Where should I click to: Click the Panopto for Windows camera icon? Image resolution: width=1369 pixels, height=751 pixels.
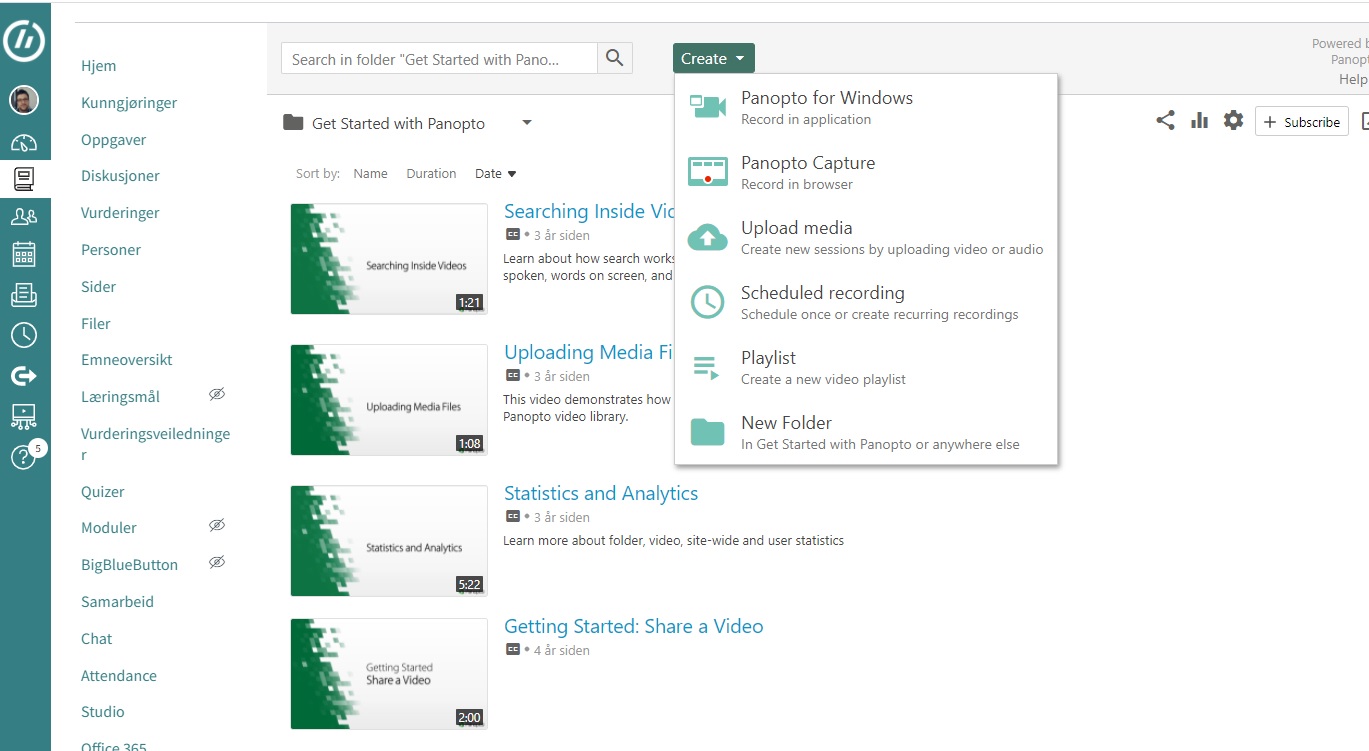click(x=708, y=107)
